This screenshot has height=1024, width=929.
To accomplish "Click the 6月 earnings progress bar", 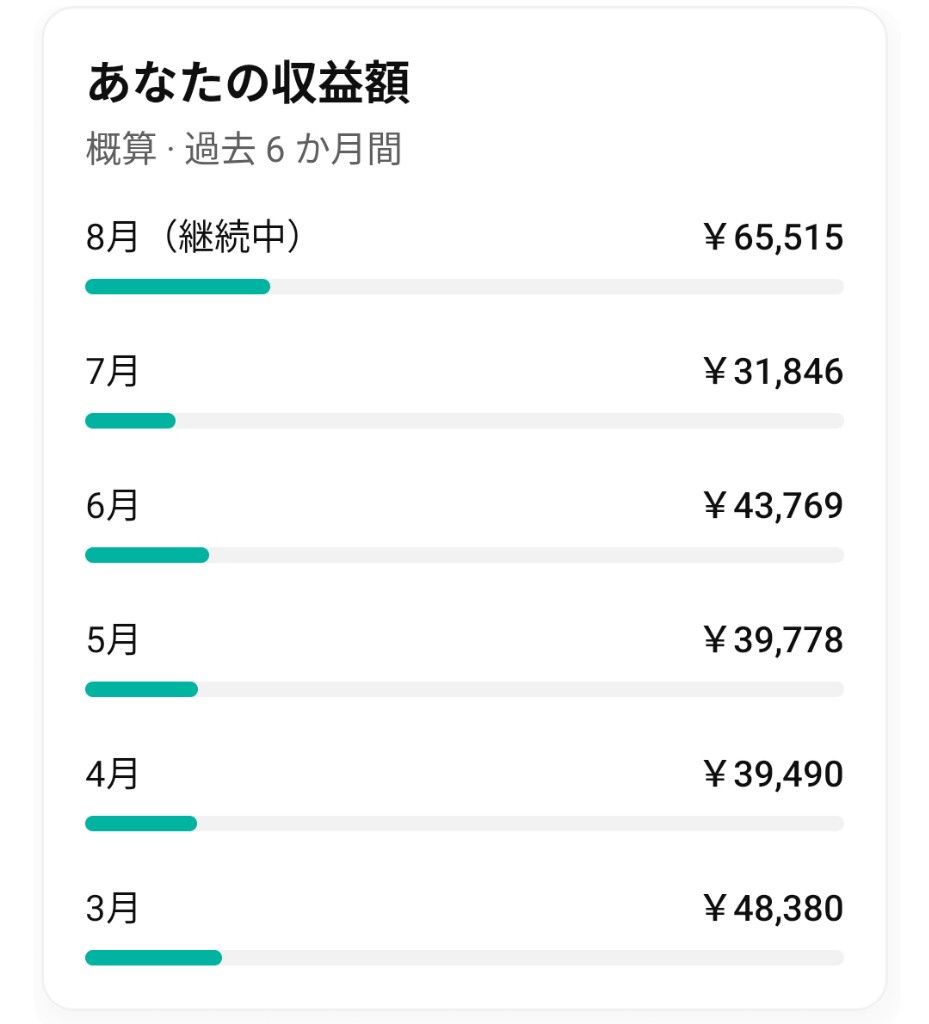I will [x=464, y=555].
